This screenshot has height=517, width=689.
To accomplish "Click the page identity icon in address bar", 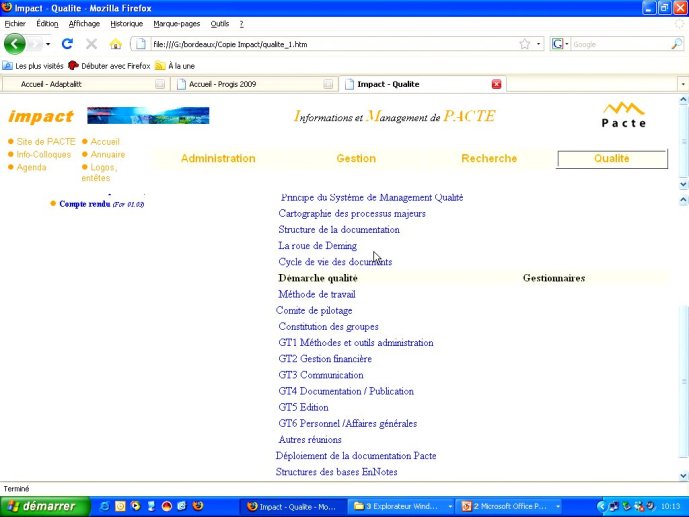I will pyautogui.click(x=140, y=44).
